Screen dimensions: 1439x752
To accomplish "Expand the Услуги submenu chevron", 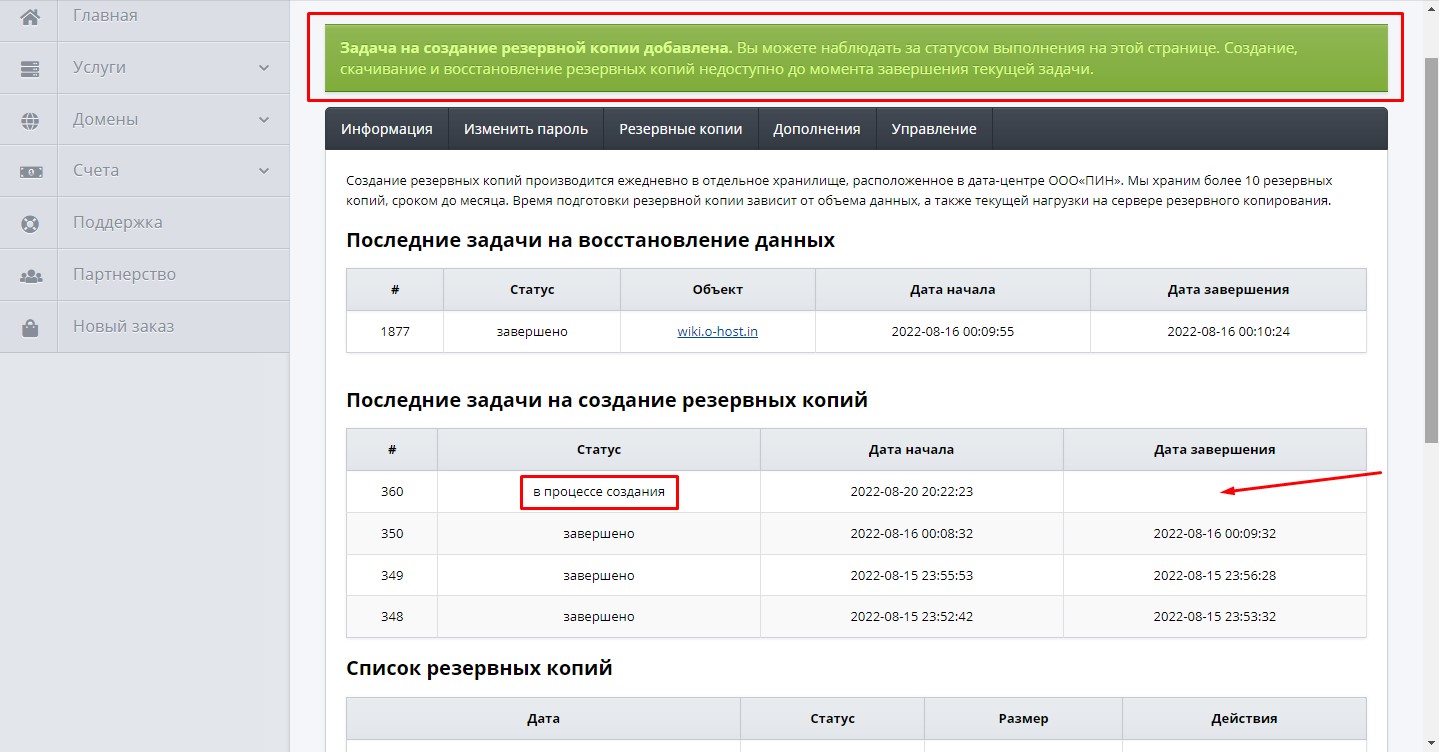I will pos(264,68).
